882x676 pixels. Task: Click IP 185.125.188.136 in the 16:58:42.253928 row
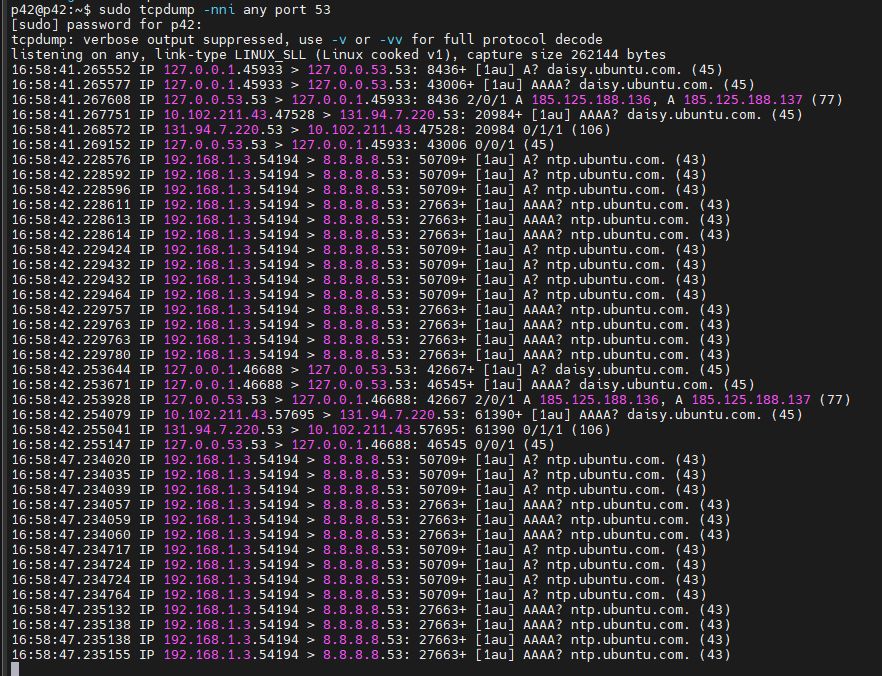(x=599, y=400)
